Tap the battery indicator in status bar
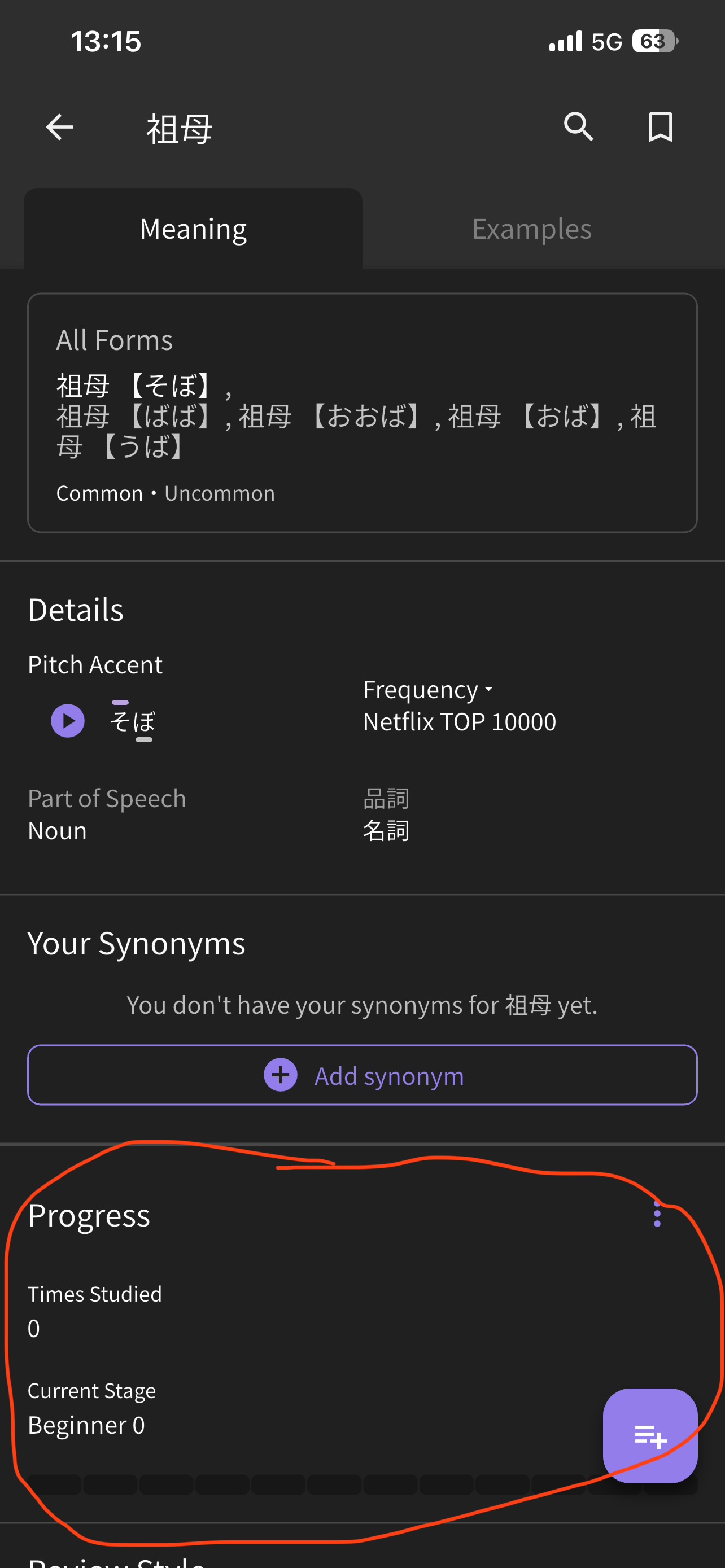725x1568 pixels. (654, 41)
